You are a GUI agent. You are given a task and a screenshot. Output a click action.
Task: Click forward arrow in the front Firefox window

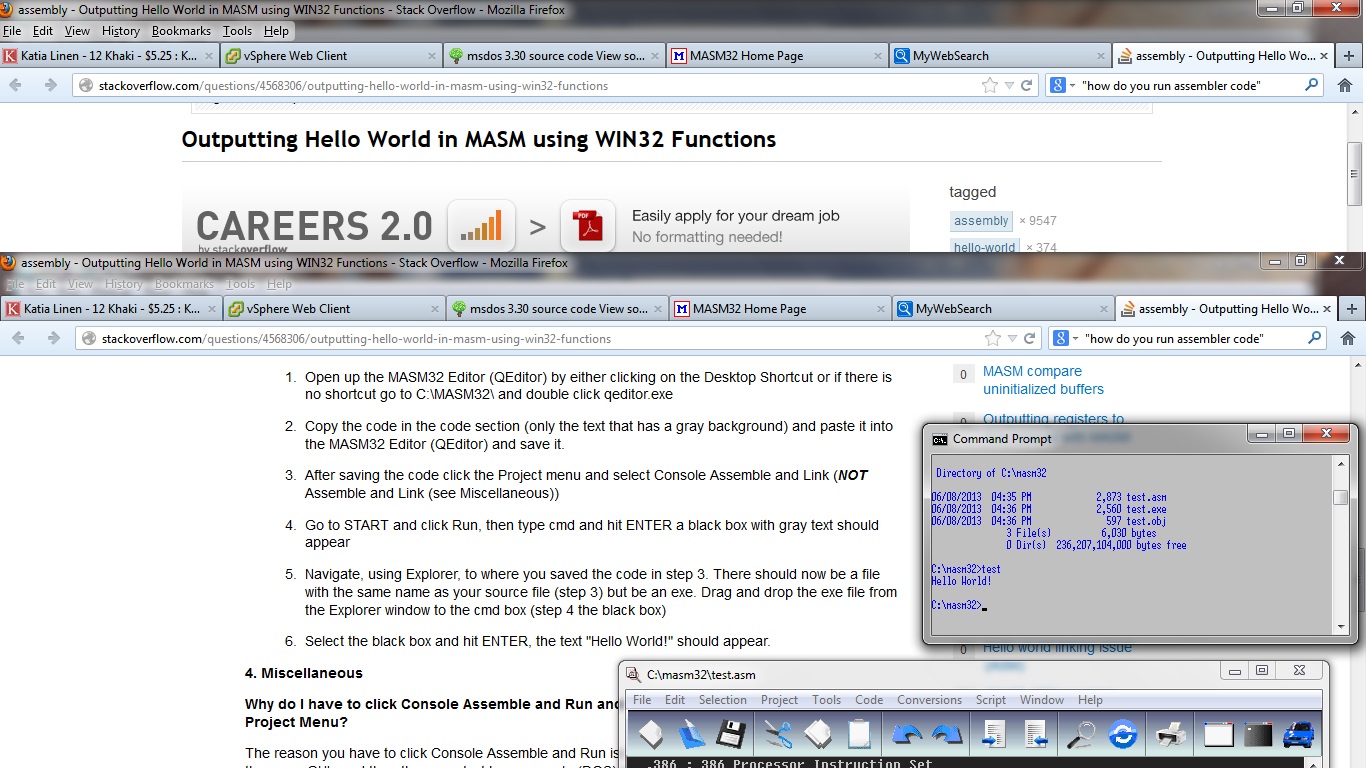(53, 338)
